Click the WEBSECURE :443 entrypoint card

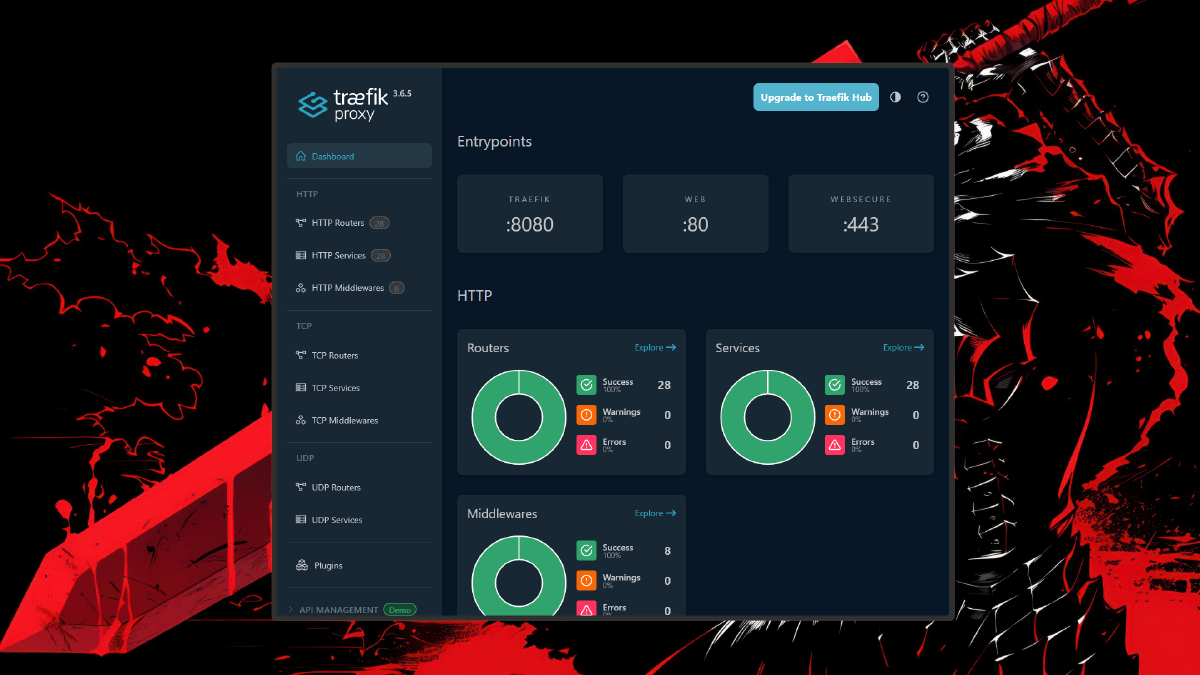point(860,214)
